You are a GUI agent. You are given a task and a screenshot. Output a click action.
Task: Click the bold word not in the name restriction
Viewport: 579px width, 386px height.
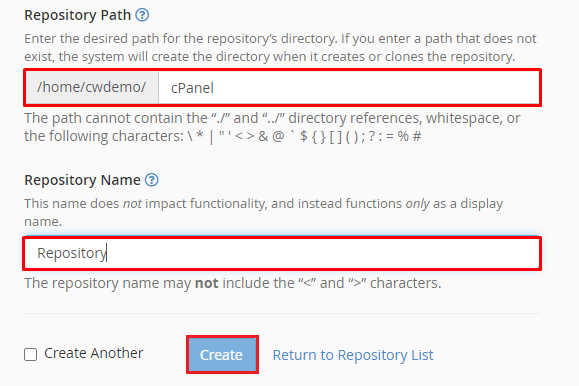pos(206,283)
